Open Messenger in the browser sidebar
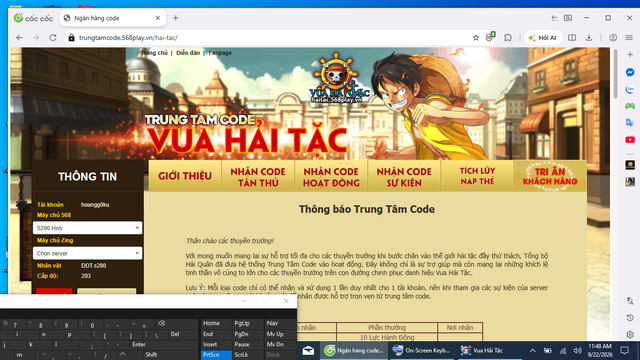This screenshot has width=640, height=360. (630, 72)
